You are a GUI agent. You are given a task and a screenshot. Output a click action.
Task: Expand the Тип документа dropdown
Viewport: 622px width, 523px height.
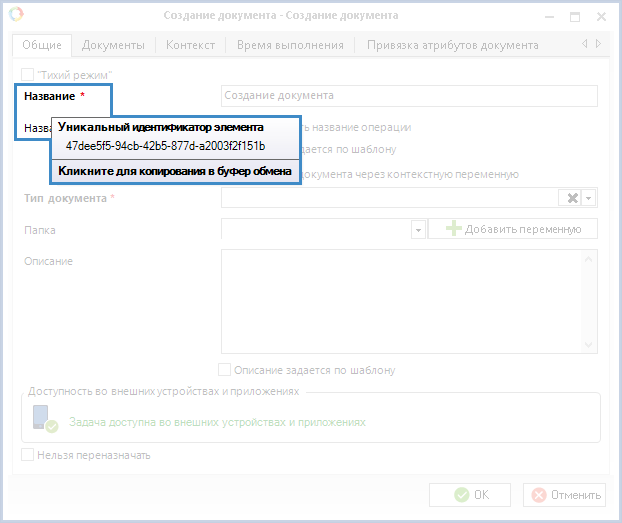click(x=589, y=198)
